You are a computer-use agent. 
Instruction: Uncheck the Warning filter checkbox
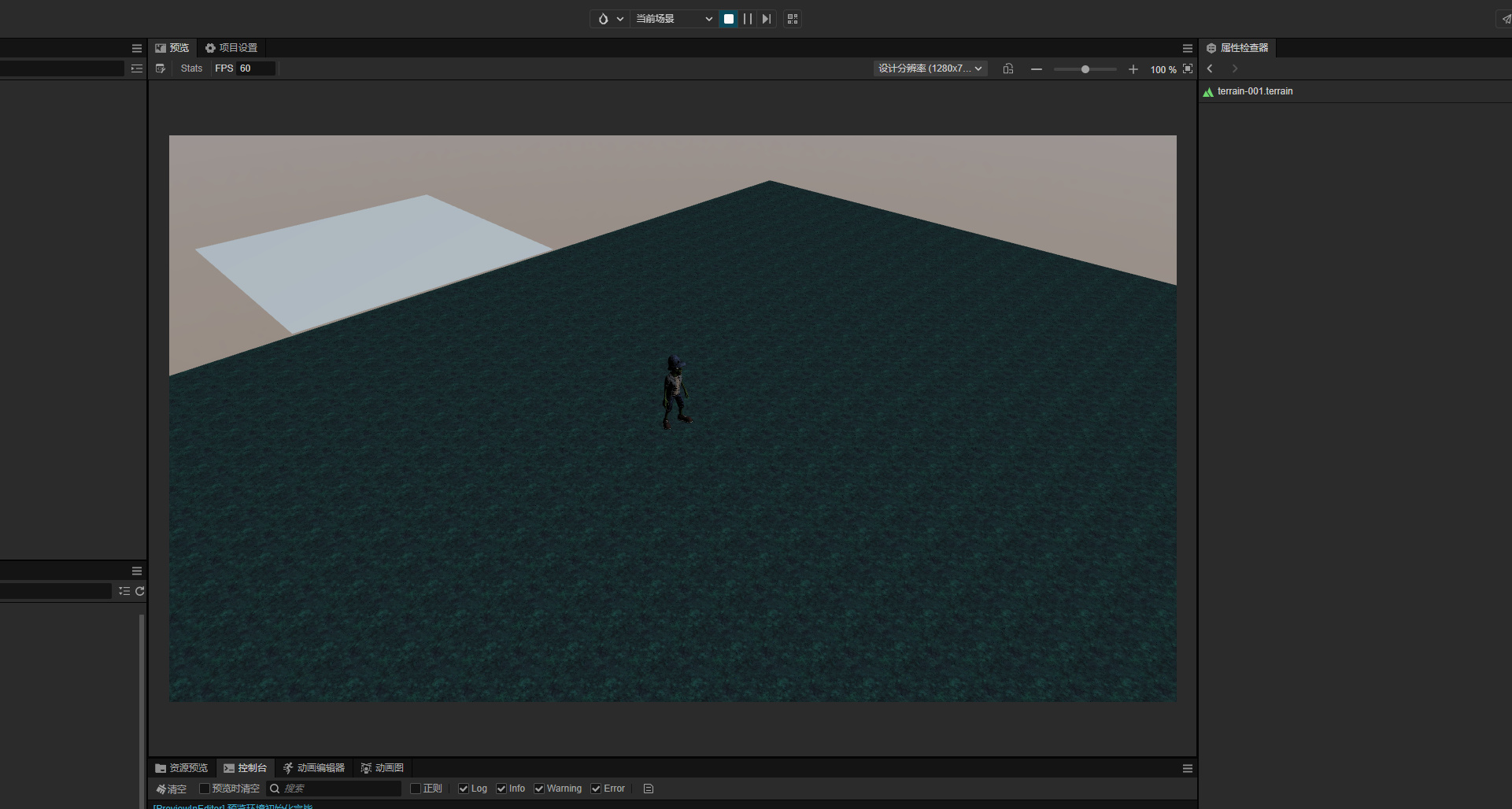pyautogui.click(x=539, y=789)
